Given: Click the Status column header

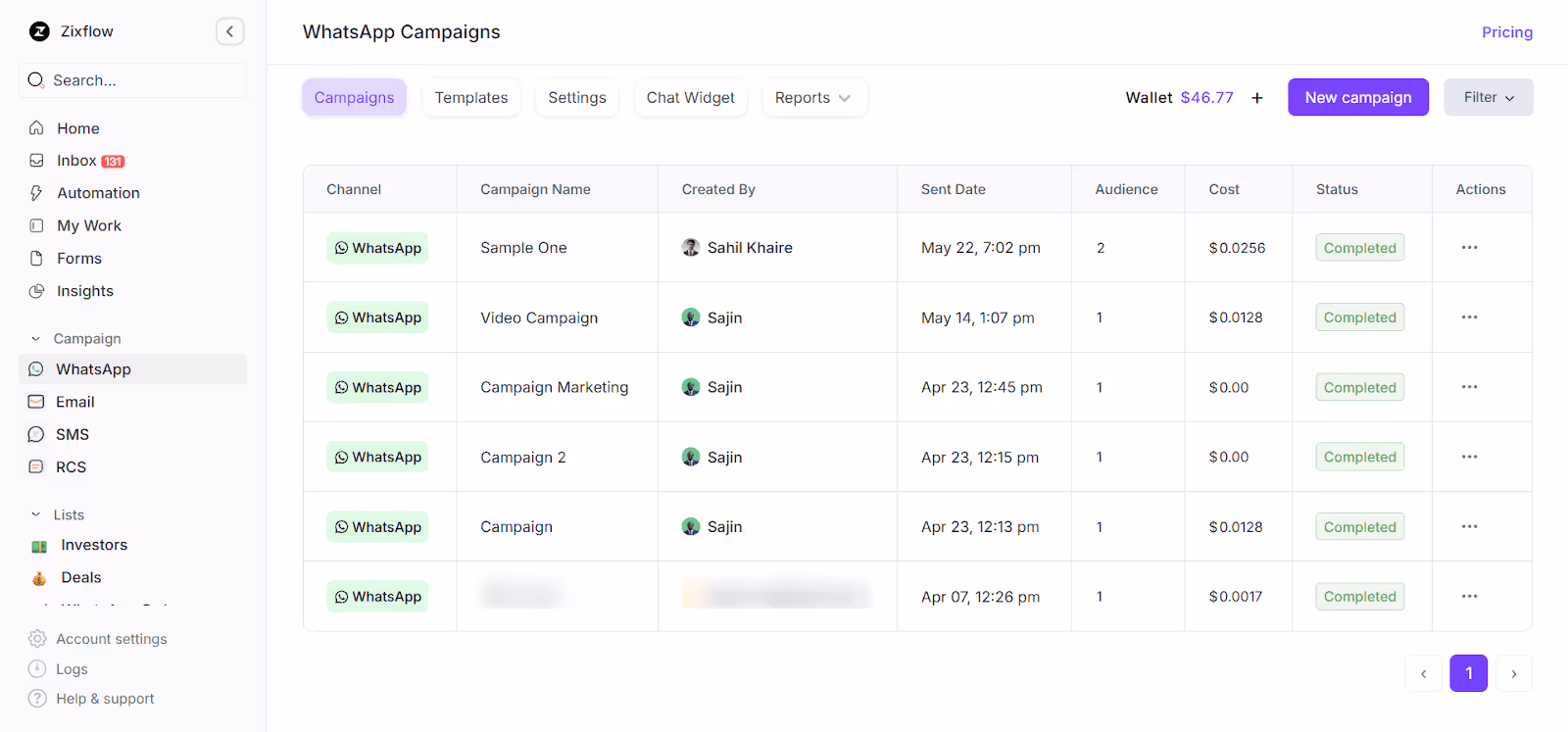Looking at the screenshot, I should (1337, 189).
